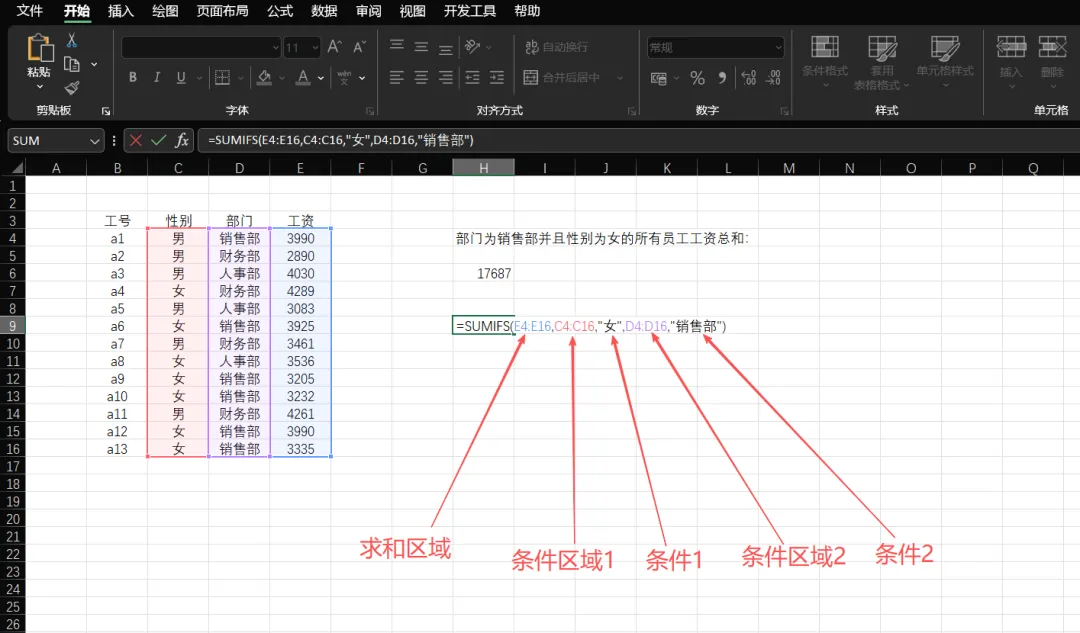
Task: Open the number format 常规 dropdown
Action: [x=779, y=48]
